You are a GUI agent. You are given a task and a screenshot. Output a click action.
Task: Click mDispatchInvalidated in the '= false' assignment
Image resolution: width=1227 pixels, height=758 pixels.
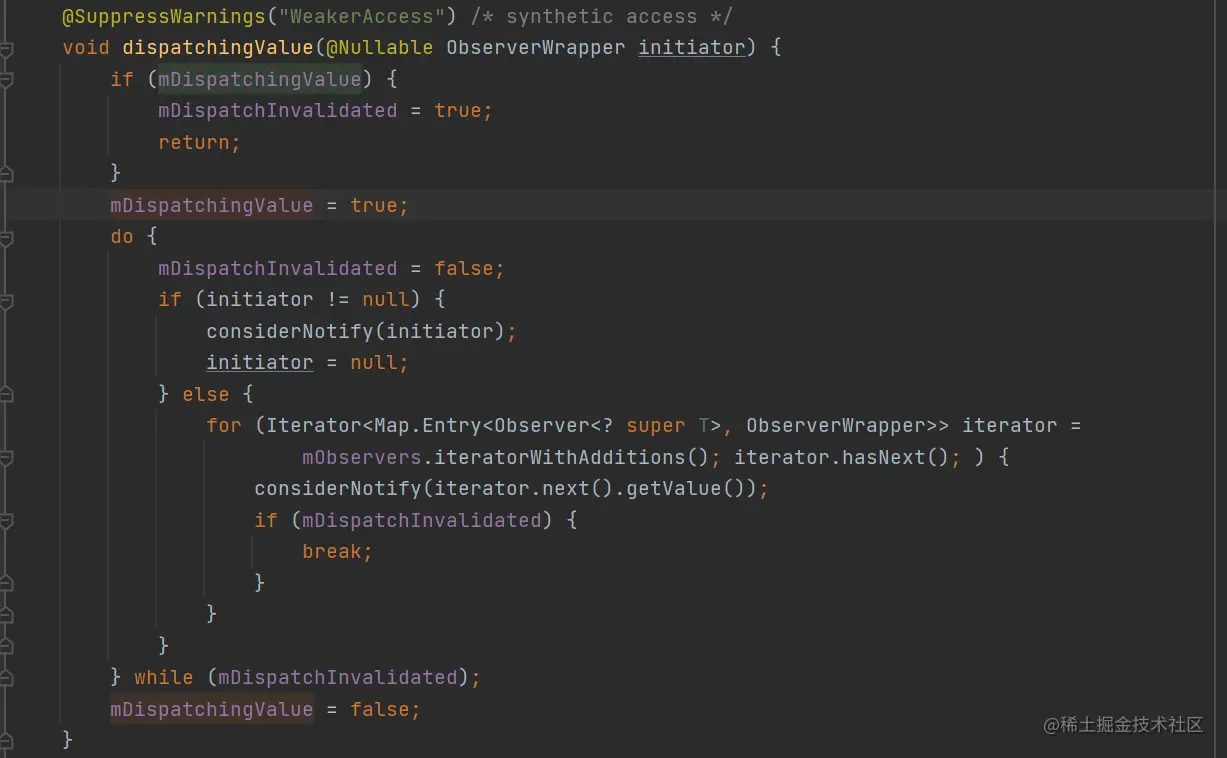pos(278,268)
